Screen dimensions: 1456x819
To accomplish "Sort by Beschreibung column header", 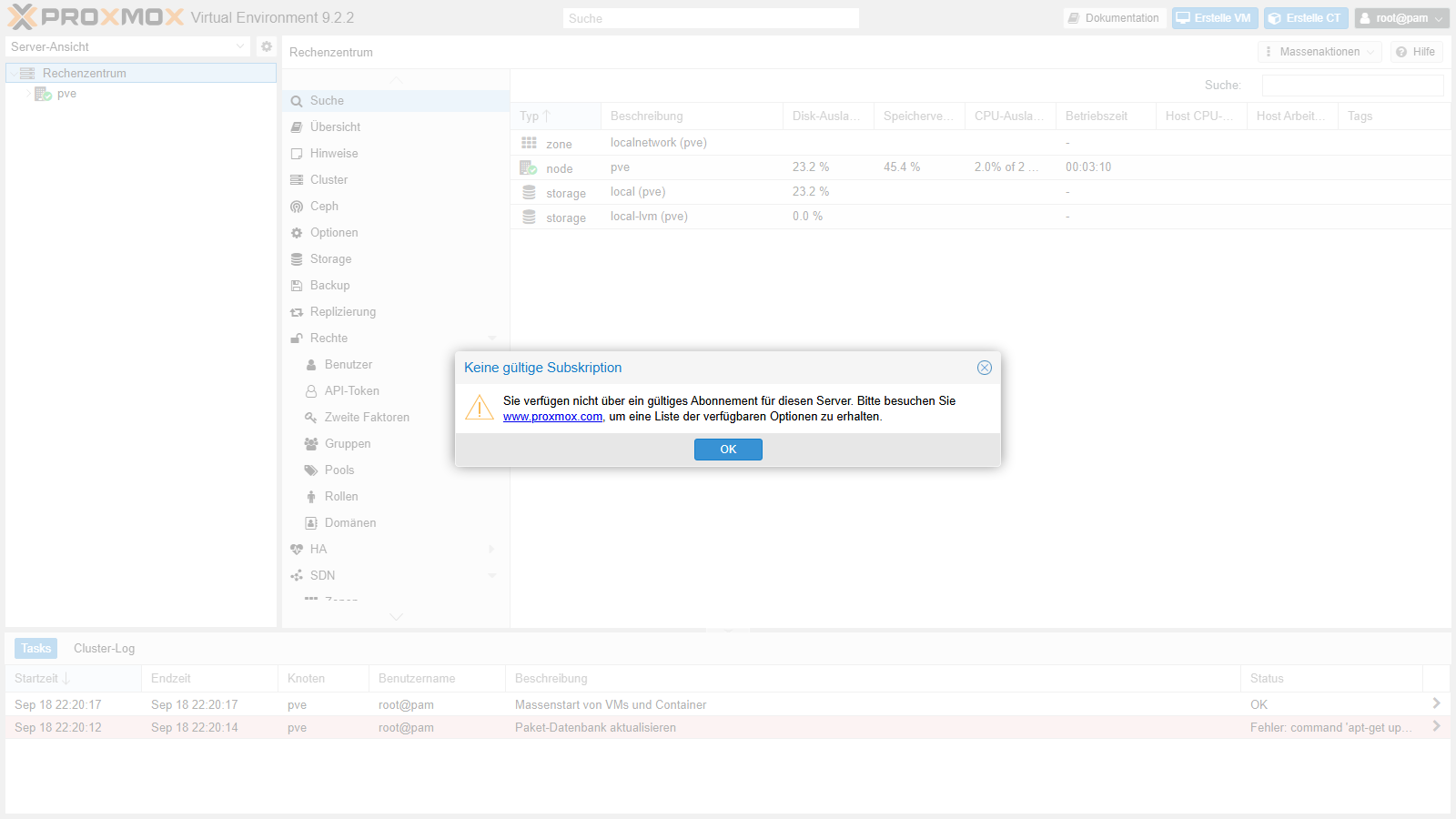I will 692,116.
